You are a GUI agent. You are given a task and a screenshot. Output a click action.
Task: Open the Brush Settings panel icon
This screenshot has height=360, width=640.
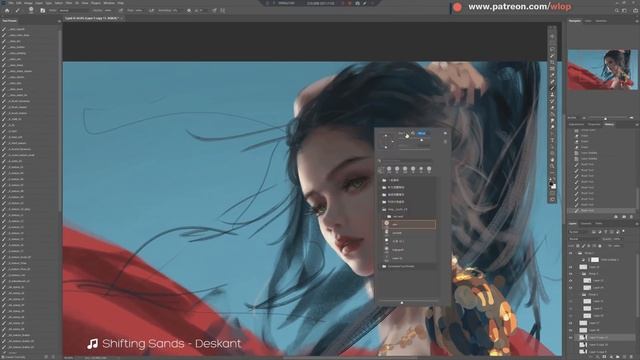pos(42,10)
